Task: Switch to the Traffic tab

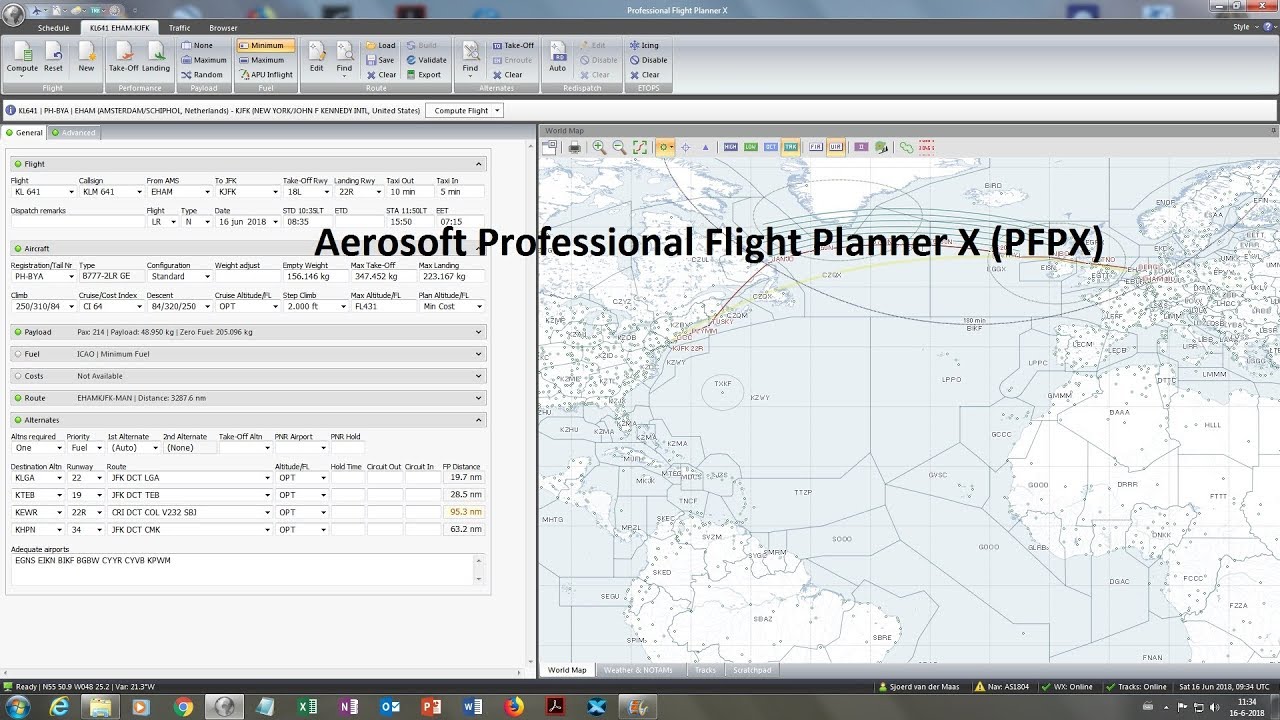Action: click(179, 28)
